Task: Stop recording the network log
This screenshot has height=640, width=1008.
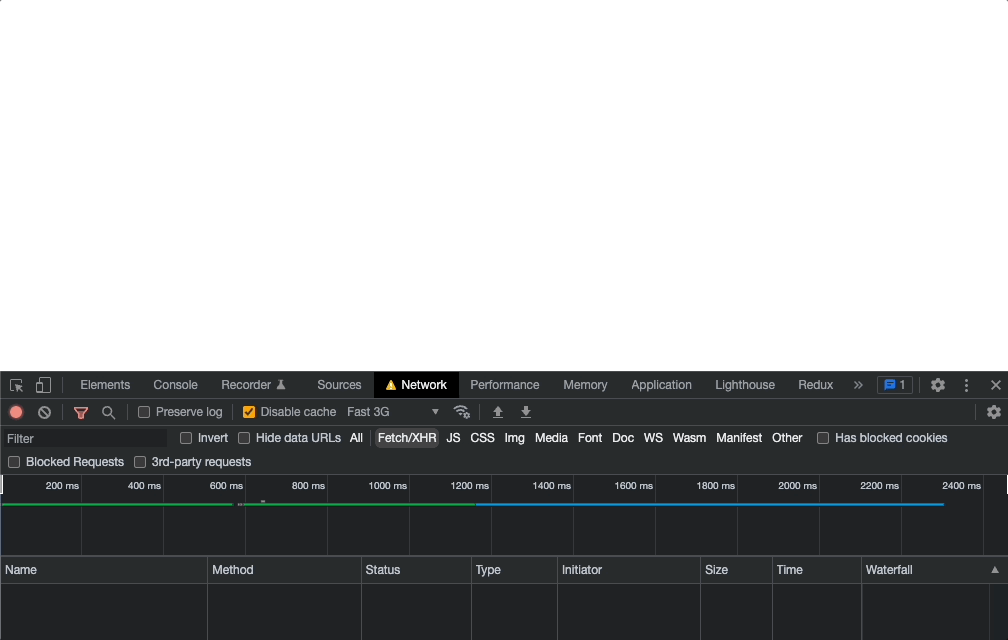Action: (16, 412)
